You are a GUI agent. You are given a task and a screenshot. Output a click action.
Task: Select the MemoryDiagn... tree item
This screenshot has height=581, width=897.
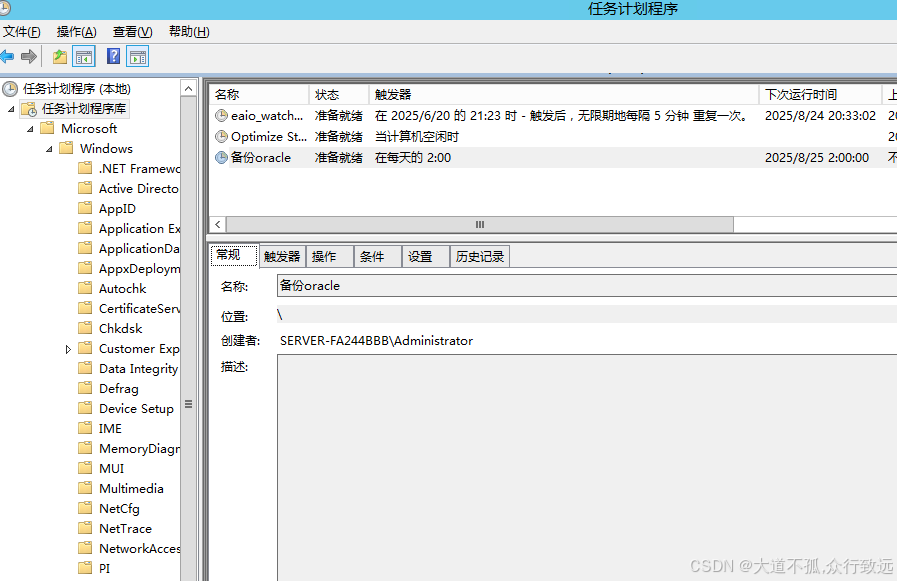[139, 449]
